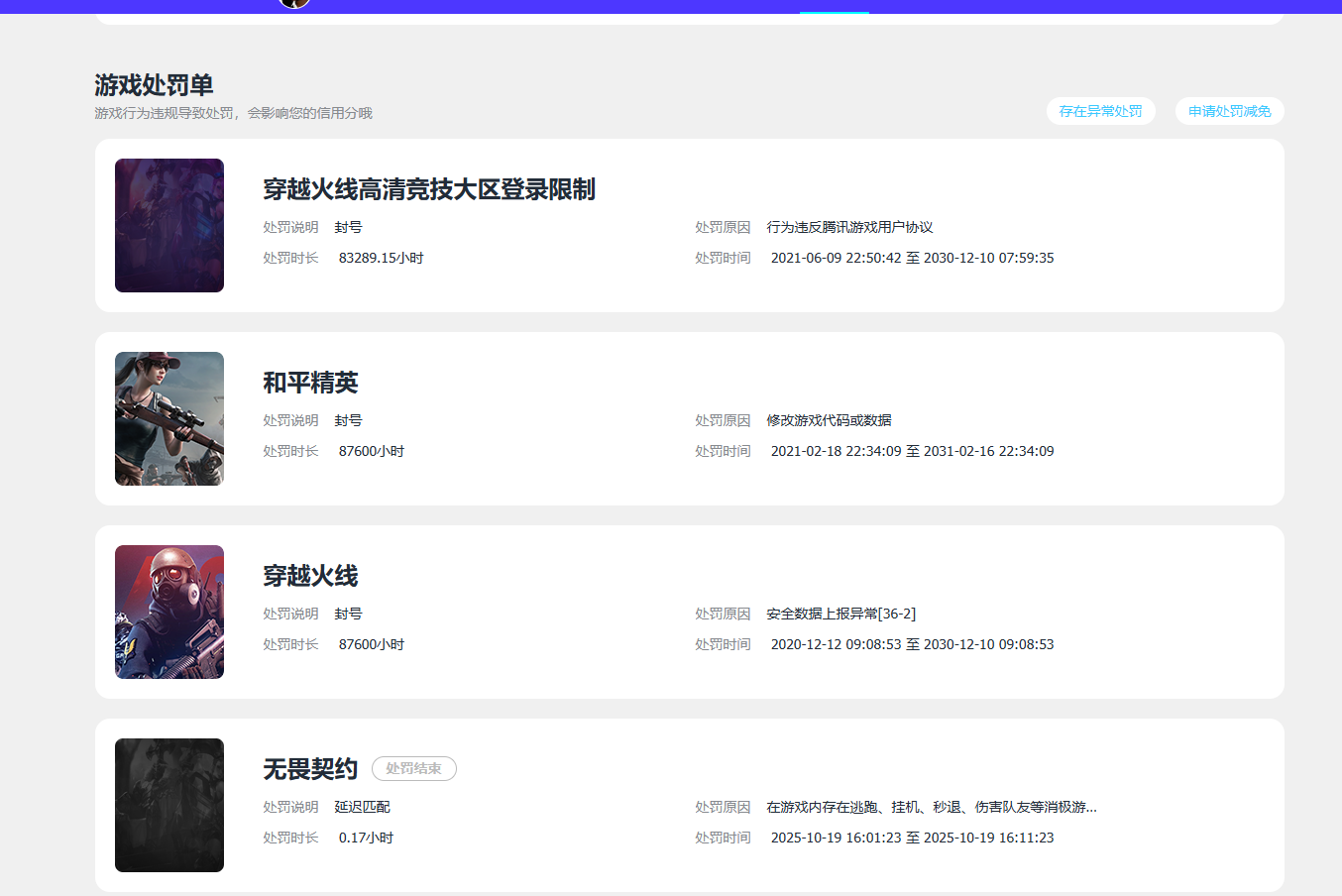Click the 2020-12-12 09:08:53 punishment time range

coord(913,644)
